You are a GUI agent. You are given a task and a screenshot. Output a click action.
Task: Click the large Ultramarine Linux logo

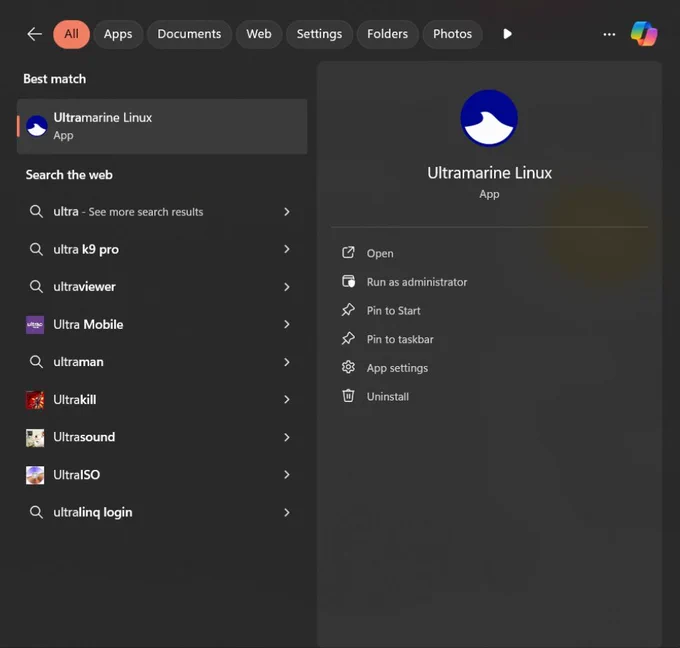click(489, 118)
